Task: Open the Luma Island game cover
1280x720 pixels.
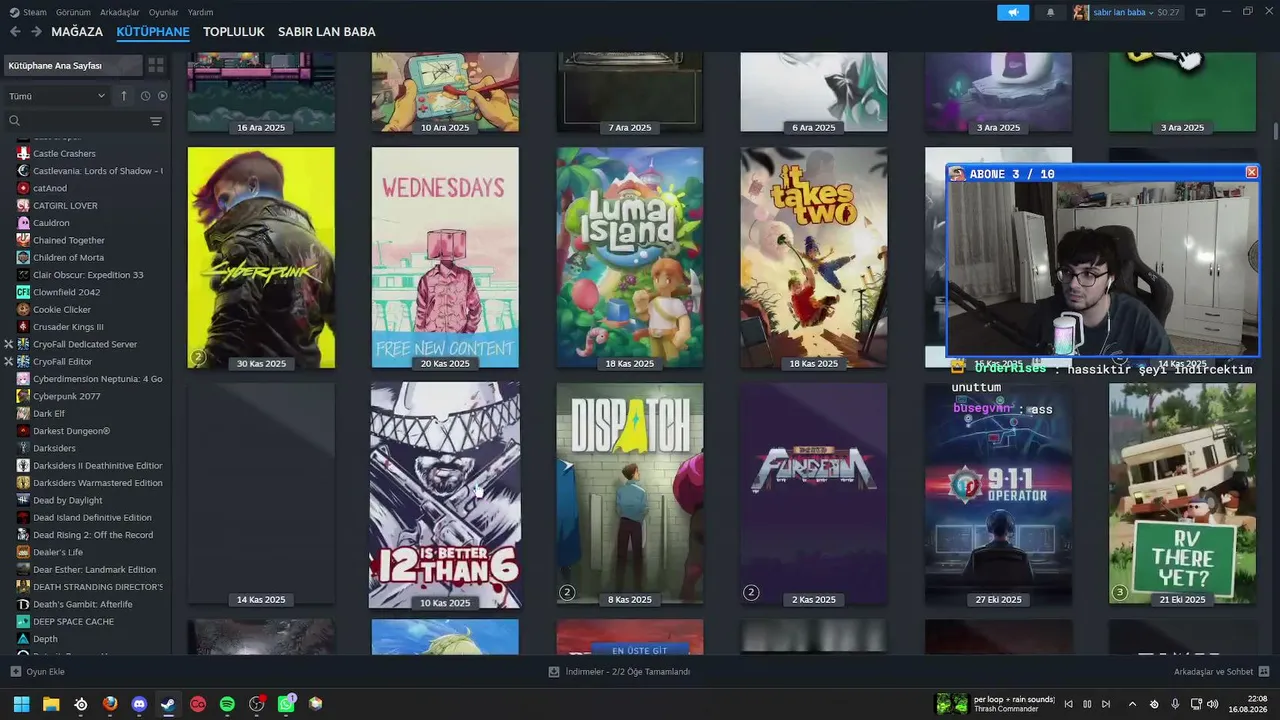Action: 630,258
